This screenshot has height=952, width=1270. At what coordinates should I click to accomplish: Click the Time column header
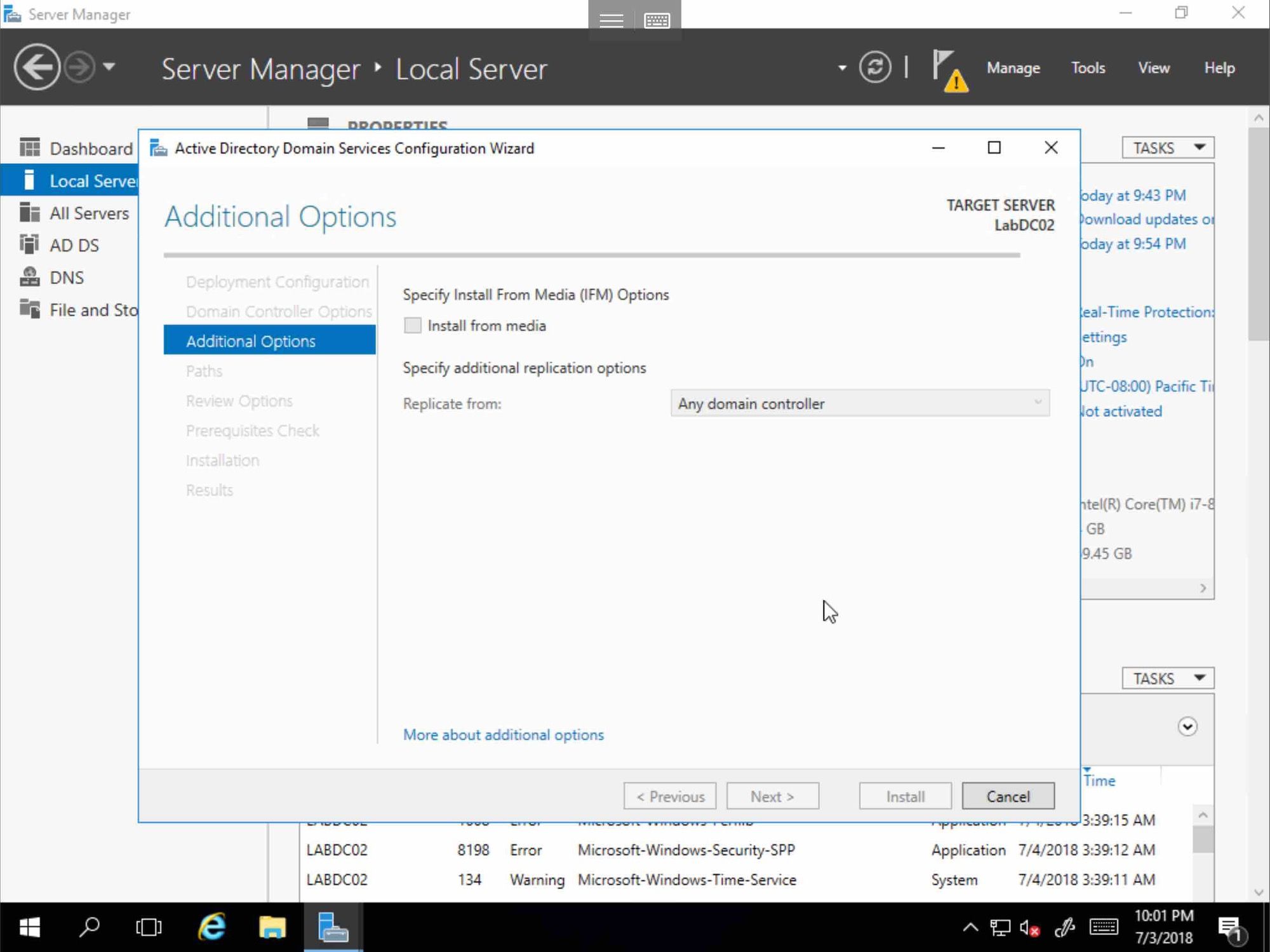[x=1100, y=781]
